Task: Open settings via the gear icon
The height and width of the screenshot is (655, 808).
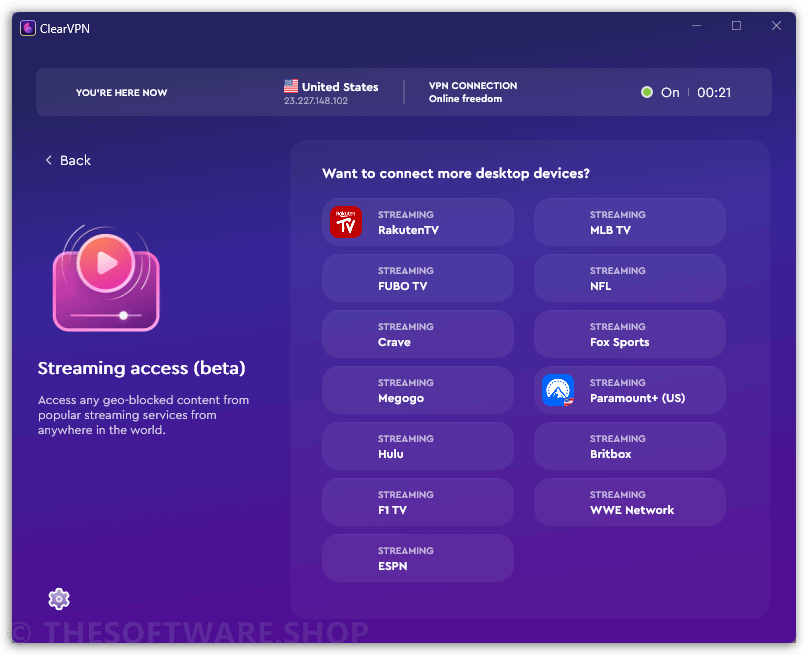Action: (59, 599)
